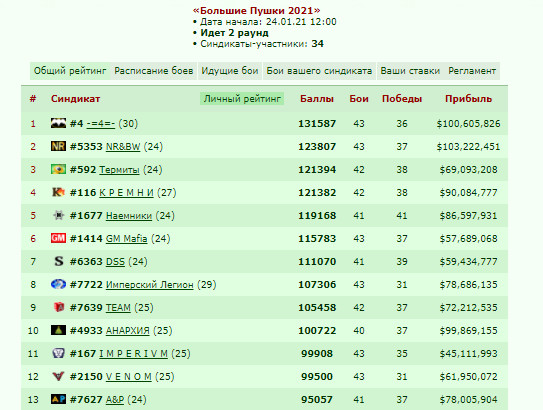Click the #7722 syndicate number

86,285
